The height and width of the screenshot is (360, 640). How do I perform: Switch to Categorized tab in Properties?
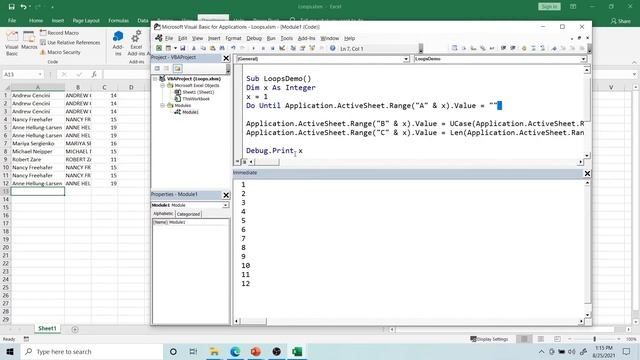(x=188, y=214)
